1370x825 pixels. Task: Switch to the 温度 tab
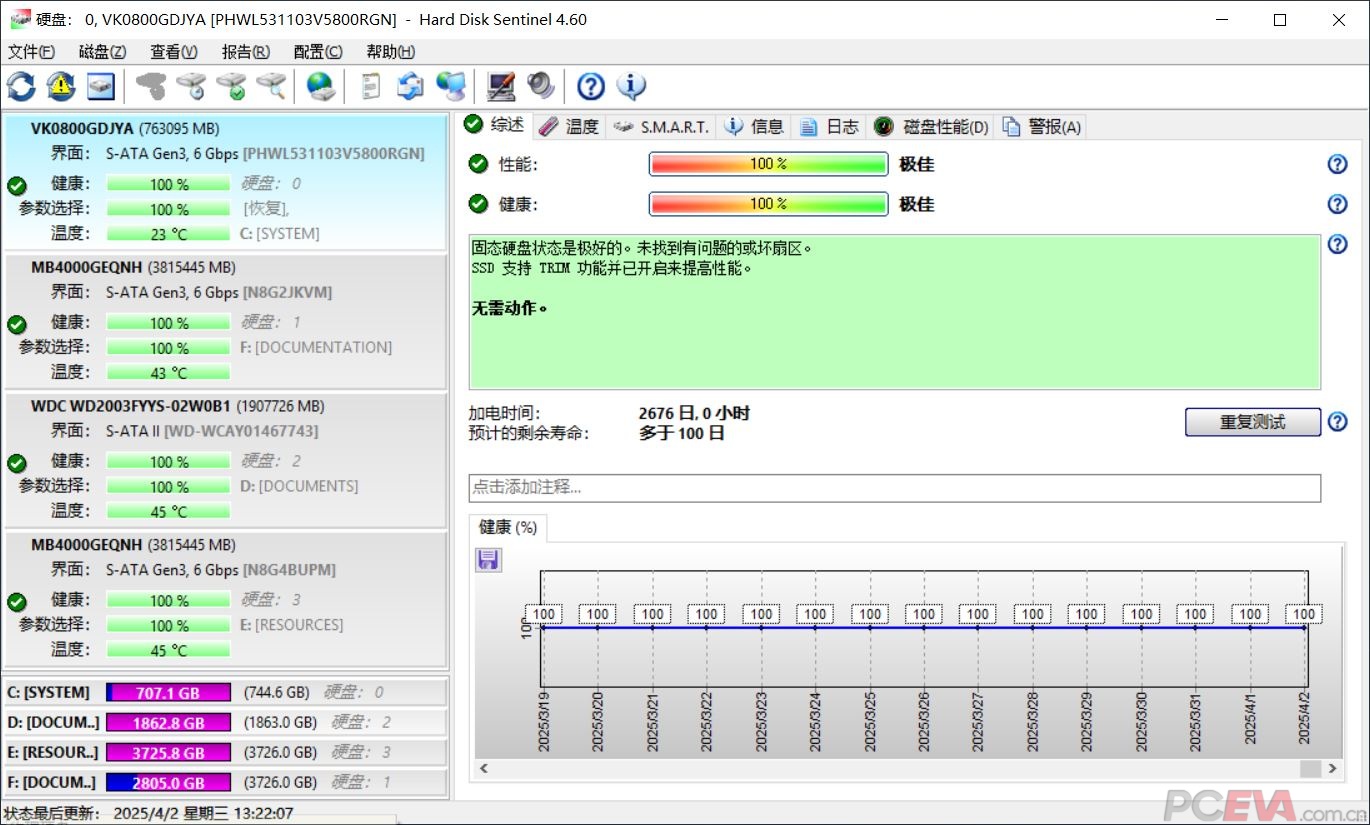569,126
